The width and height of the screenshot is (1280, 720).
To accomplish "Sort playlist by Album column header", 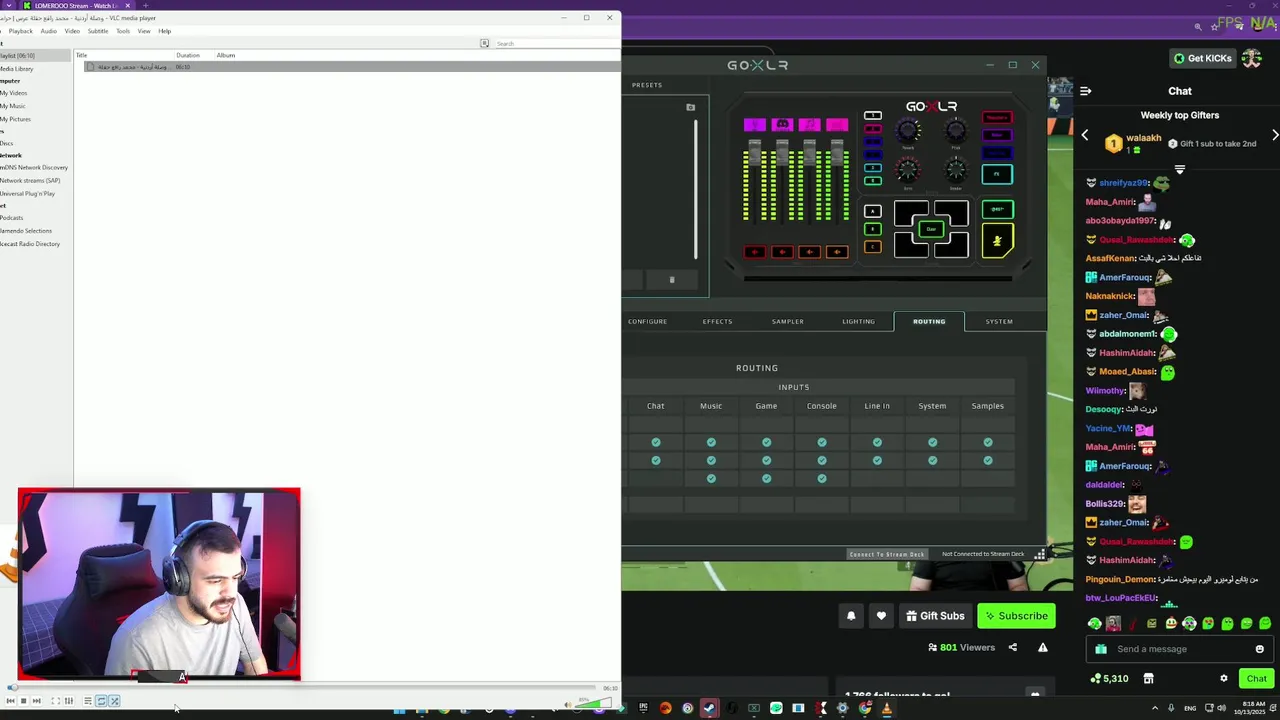I will pyautogui.click(x=226, y=55).
